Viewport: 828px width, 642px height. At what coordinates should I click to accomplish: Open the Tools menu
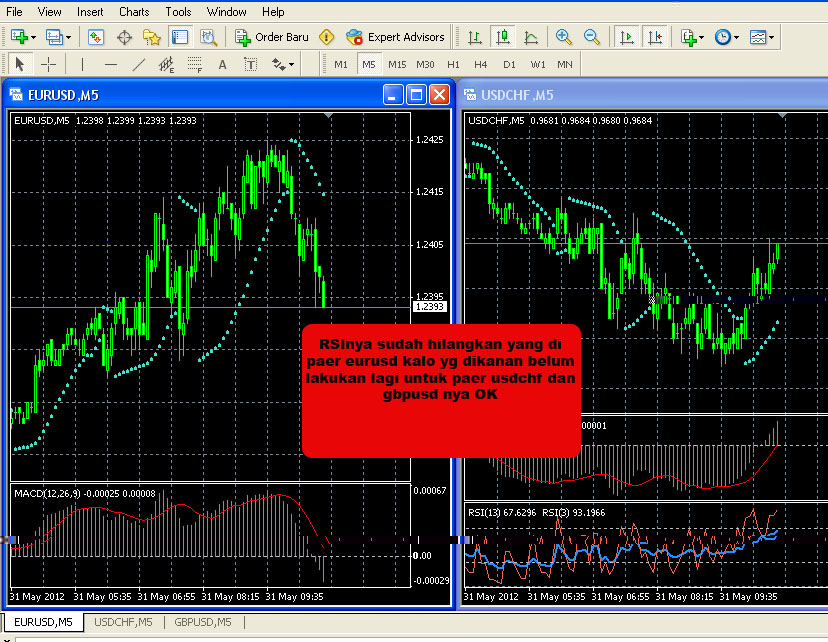[x=178, y=12]
